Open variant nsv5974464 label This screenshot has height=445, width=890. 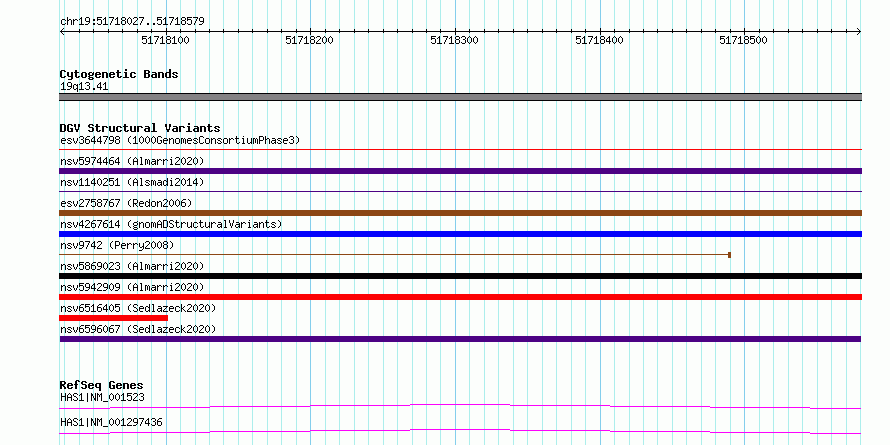132,161
